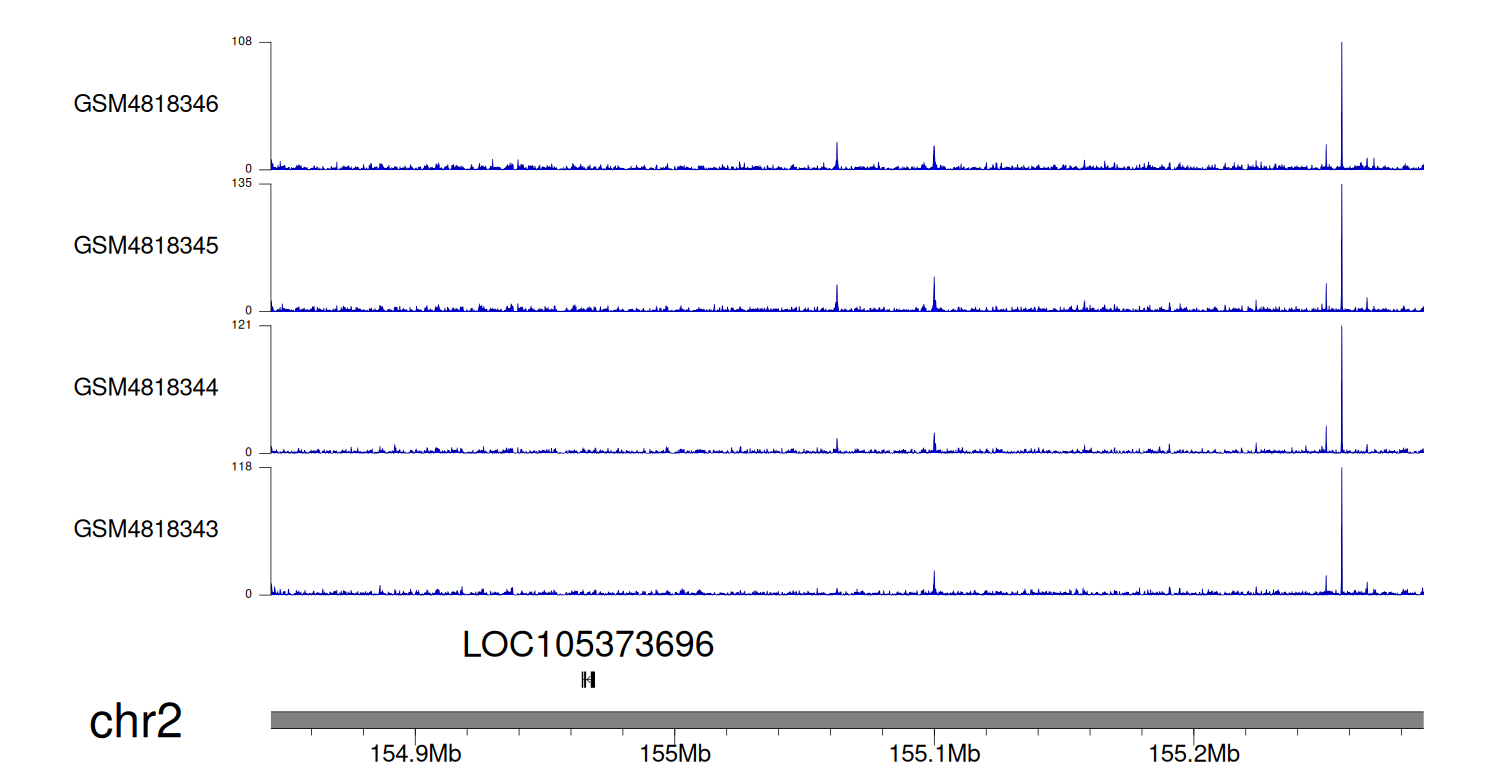This screenshot has height=780, width=1500.
Task: Select the 154.9Mb axis tick label
Action: [x=415, y=754]
